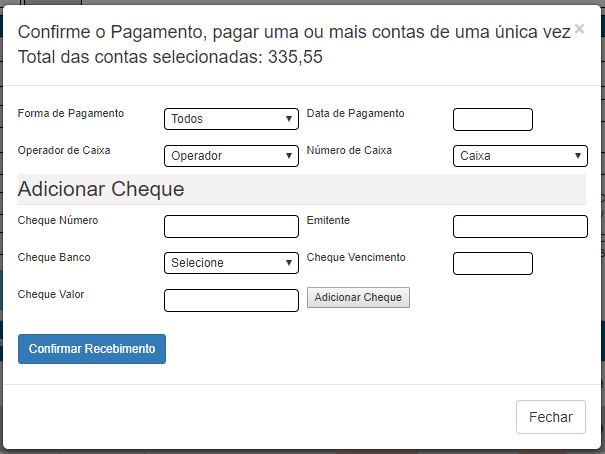Viewport: 605px width, 454px height.
Task: Expand the Operador de Caixa dropdown
Action: (x=231, y=156)
